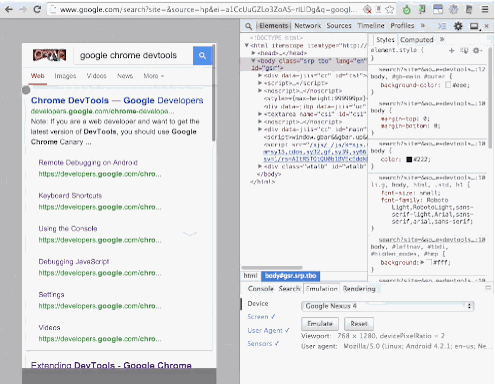Image resolution: width=495 pixels, height=384 pixels.
Task: Expand the div id="main" node
Action: coord(260,129)
